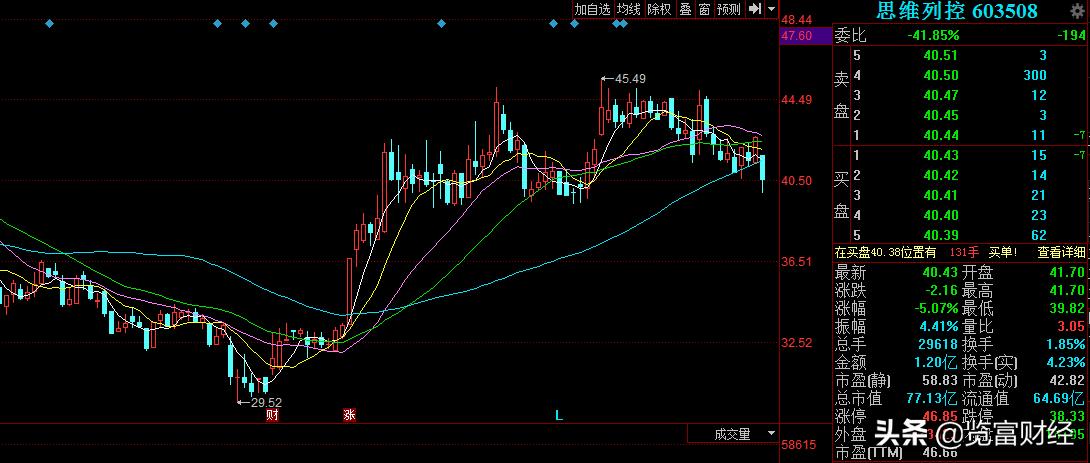Screen dimensions: 1090x463
Task: Click the 涨 limit-up marker
Action: point(349,415)
